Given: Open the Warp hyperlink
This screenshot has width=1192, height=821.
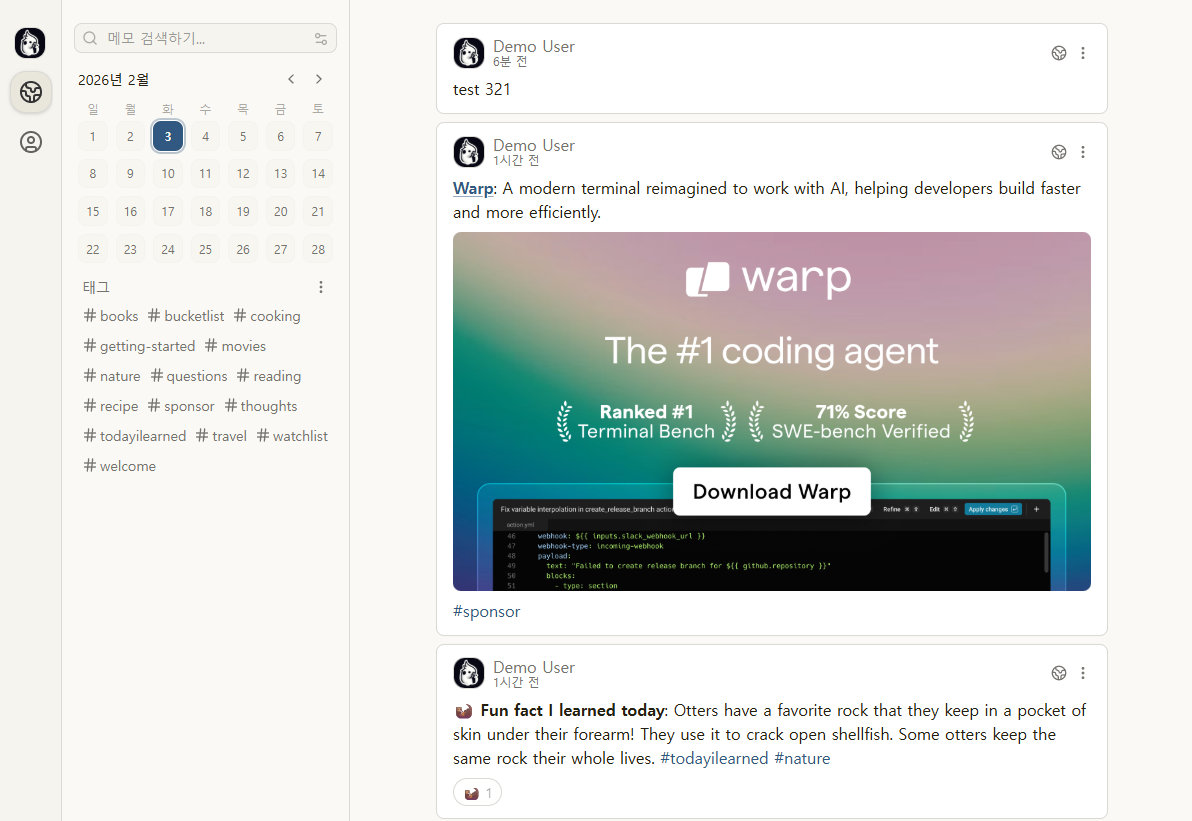Looking at the screenshot, I should coord(473,189).
